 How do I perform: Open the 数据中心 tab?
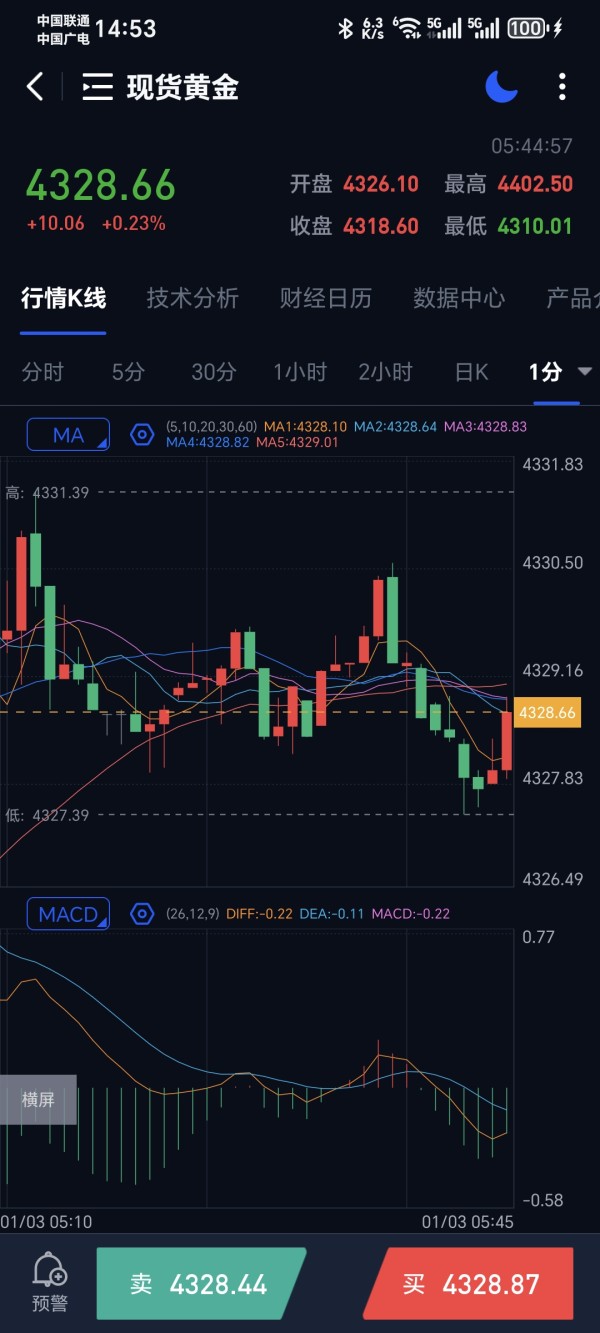[x=459, y=297]
